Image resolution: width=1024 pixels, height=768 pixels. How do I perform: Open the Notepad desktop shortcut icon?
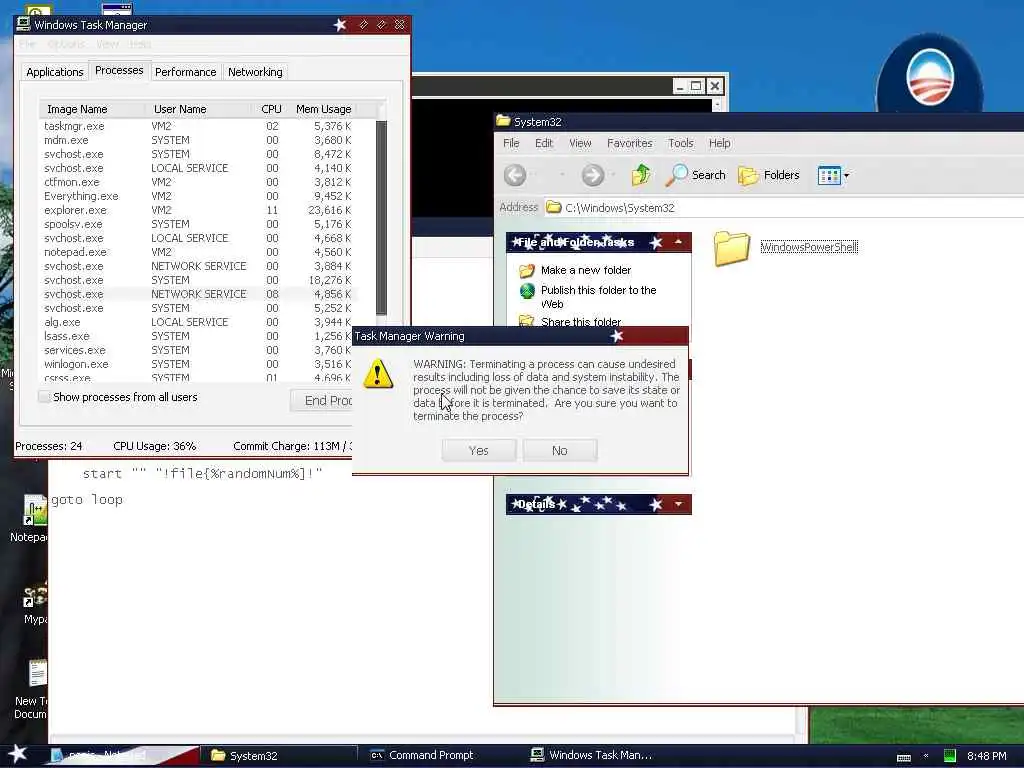click(35, 510)
